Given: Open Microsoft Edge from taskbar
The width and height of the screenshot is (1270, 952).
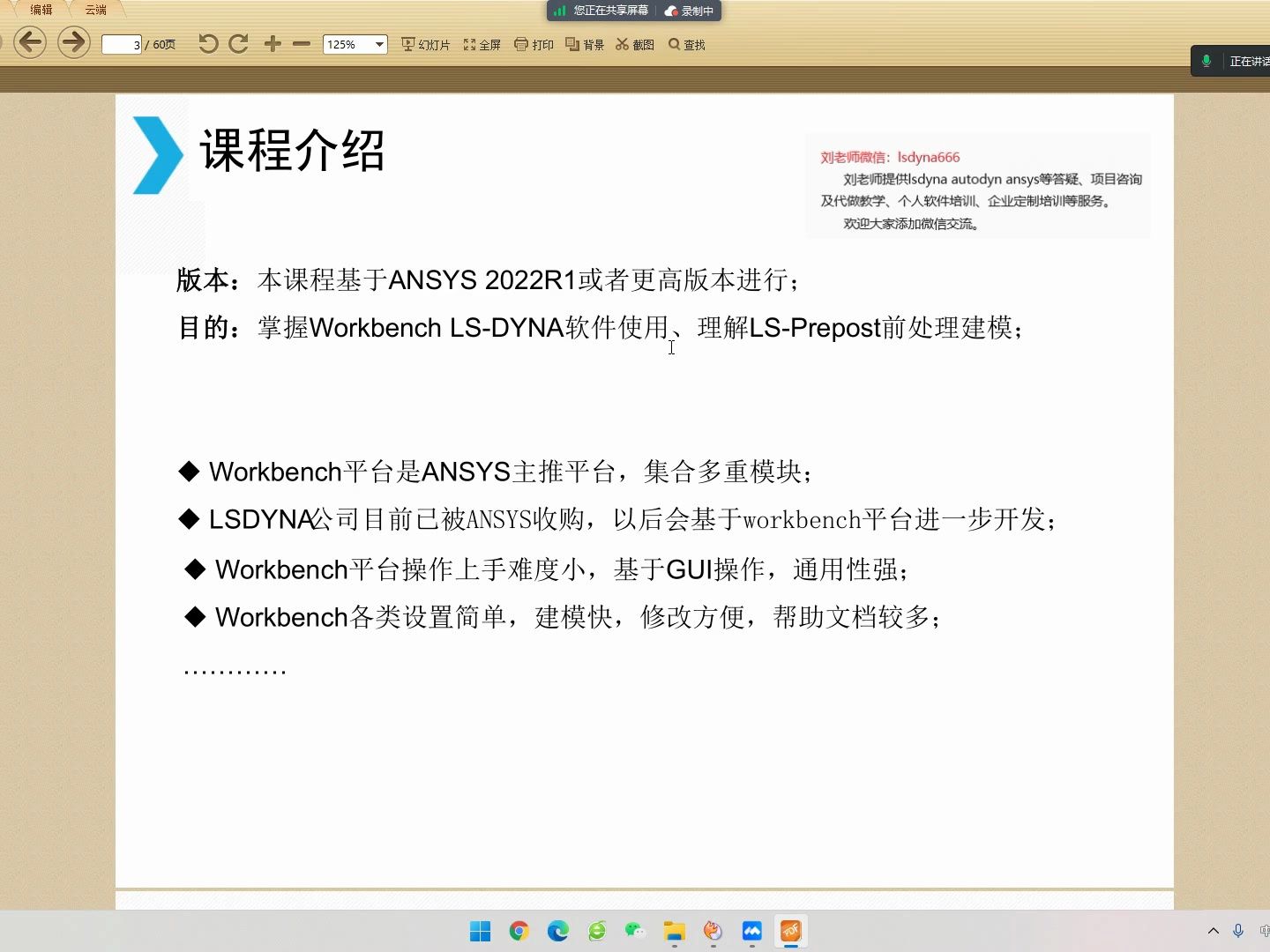Looking at the screenshot, I should pyautogui.click(x=557, y=931).
